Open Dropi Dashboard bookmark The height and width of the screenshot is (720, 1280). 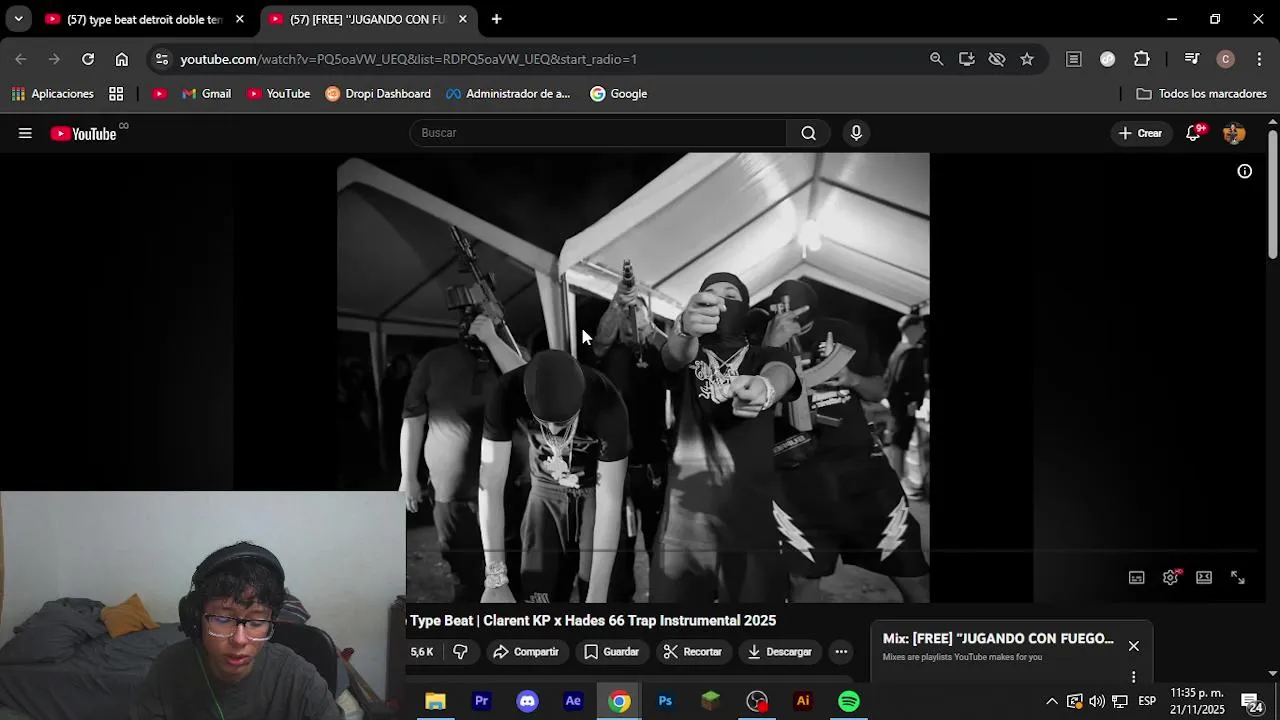[378, 94]
